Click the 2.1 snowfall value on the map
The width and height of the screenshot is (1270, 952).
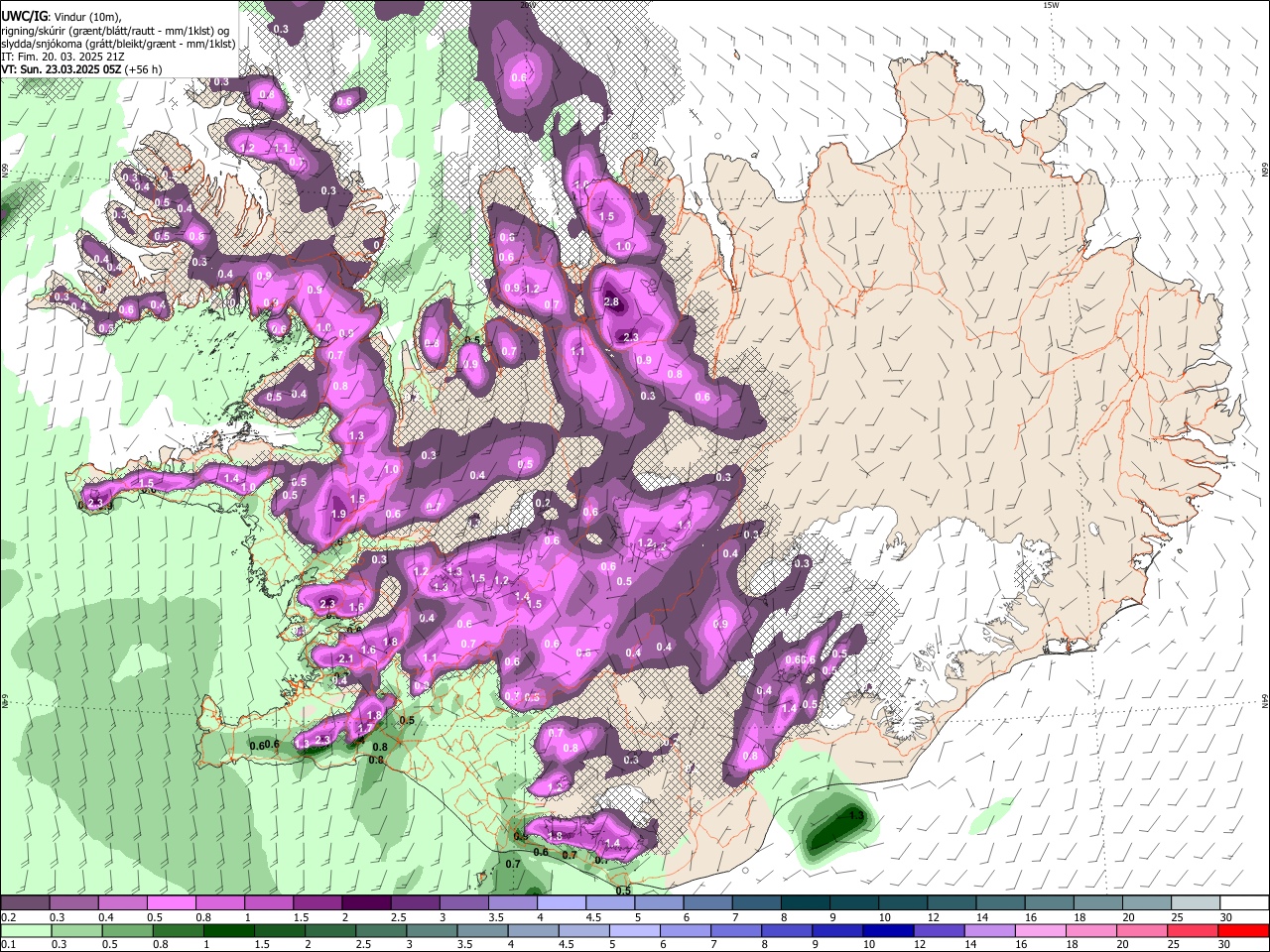click(x=346, y=658)
